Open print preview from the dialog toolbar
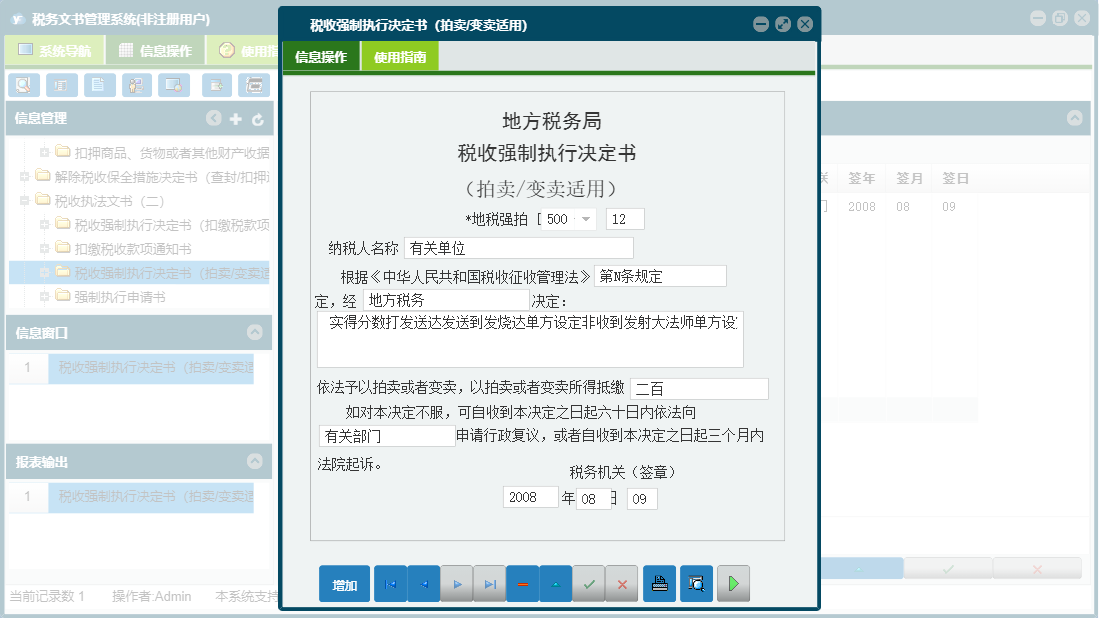 696,583
